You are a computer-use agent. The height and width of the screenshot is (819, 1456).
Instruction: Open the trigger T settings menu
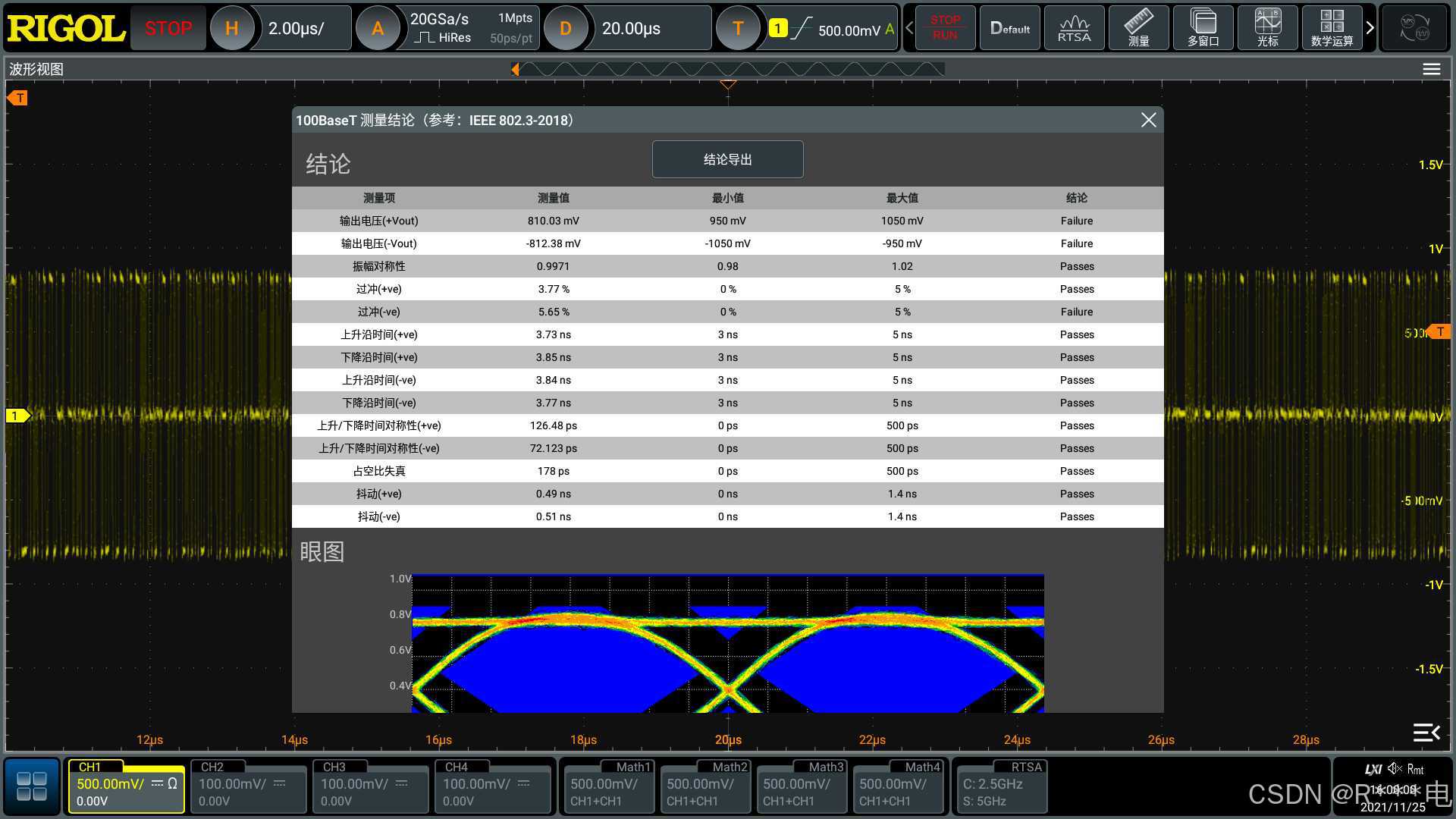click(738, 28)
